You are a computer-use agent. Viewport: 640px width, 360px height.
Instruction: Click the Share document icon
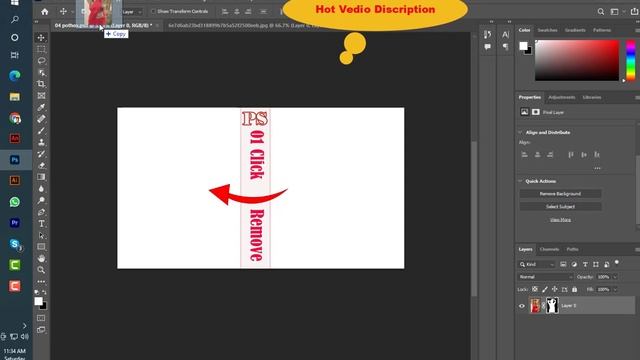click(x=634, y=12)
